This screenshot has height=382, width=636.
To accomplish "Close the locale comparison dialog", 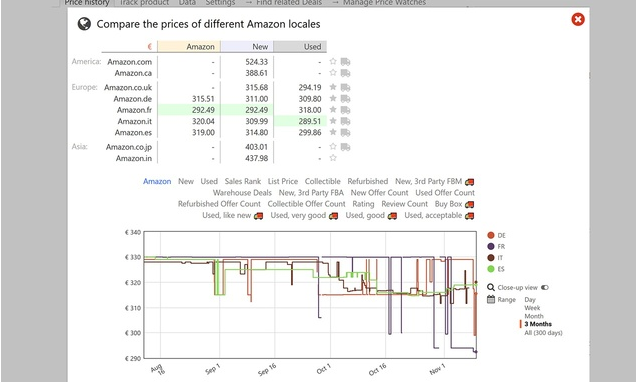I will [x=578, y=19].
